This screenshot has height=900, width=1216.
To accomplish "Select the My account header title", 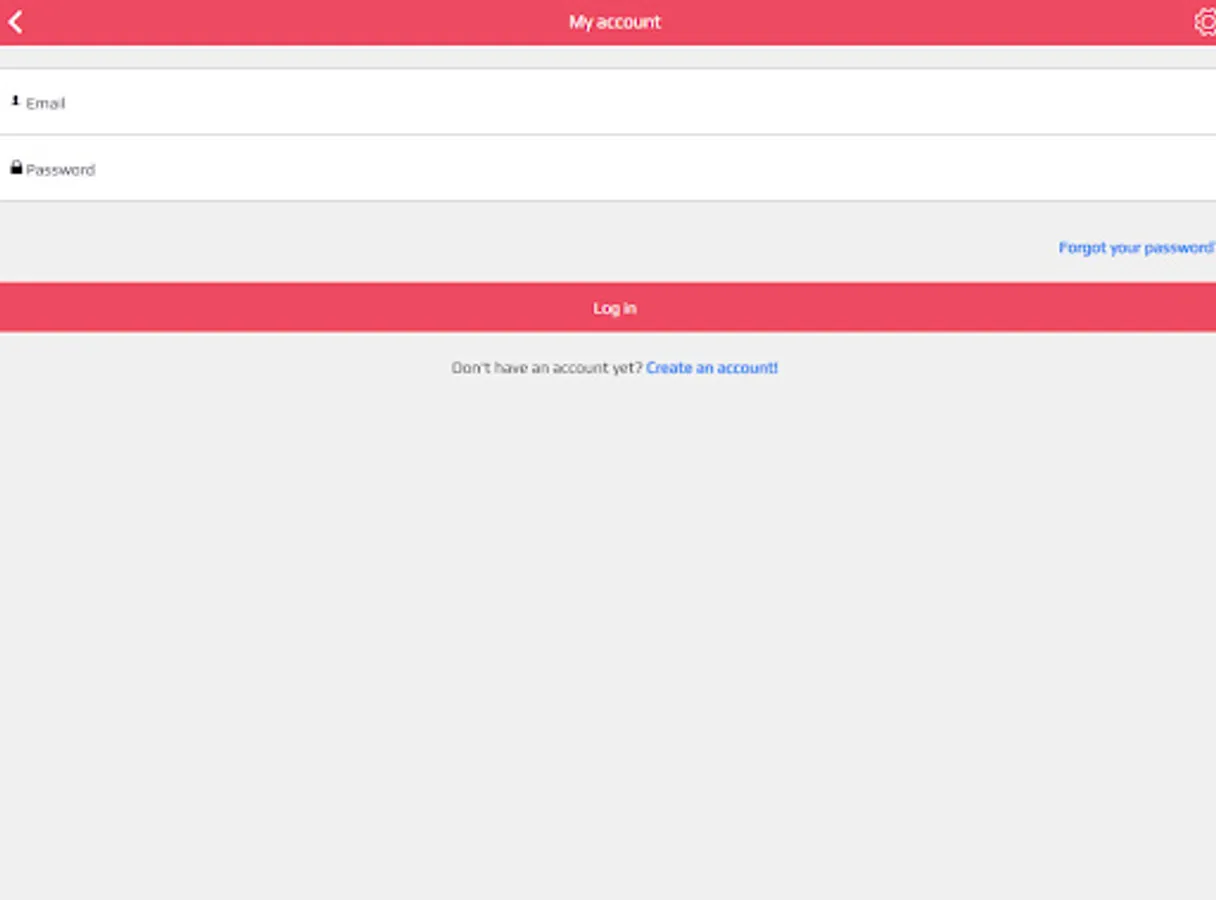I will point(614,21).
